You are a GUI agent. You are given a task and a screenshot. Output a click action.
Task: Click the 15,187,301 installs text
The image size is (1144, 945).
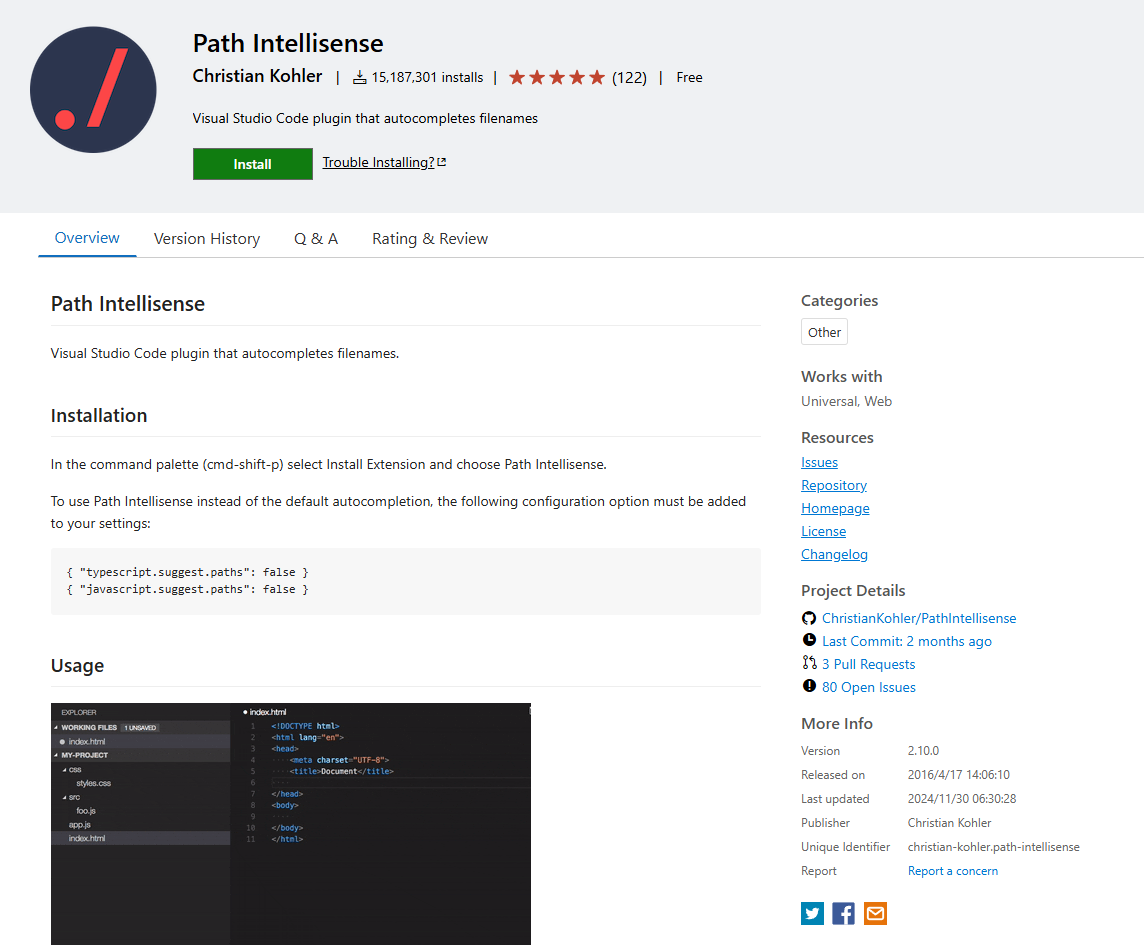pos(427,77)
